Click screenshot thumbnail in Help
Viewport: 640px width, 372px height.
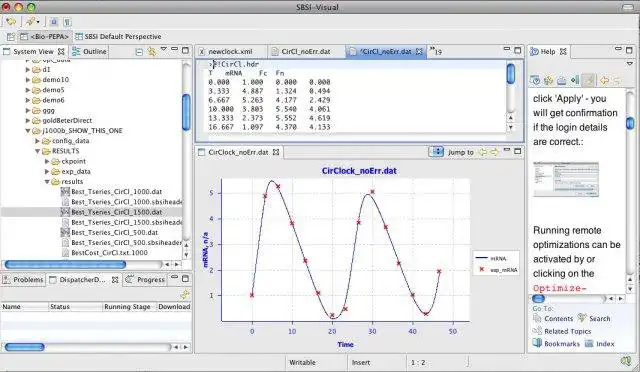pos(566,179)
